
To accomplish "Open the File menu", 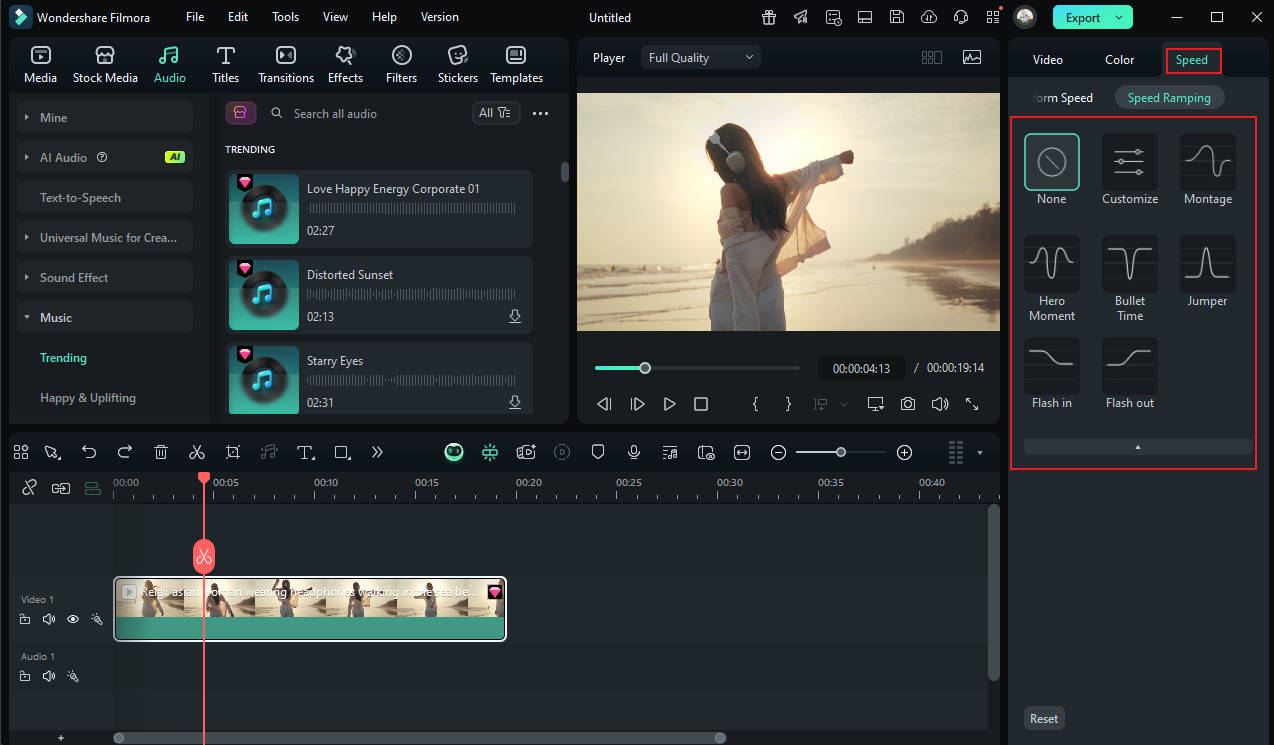I will pos(195,17).
